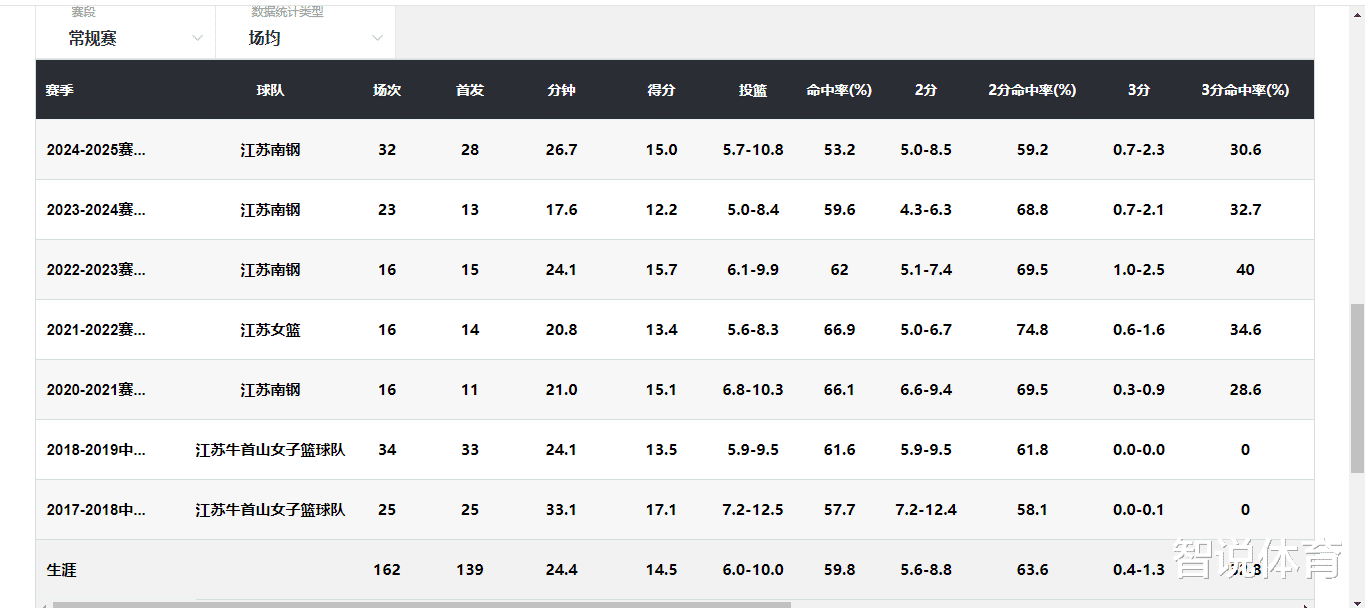
Task: Click the vertical page scrollbar thumb
Action: pyautogui.click(x=1357, y=388)
